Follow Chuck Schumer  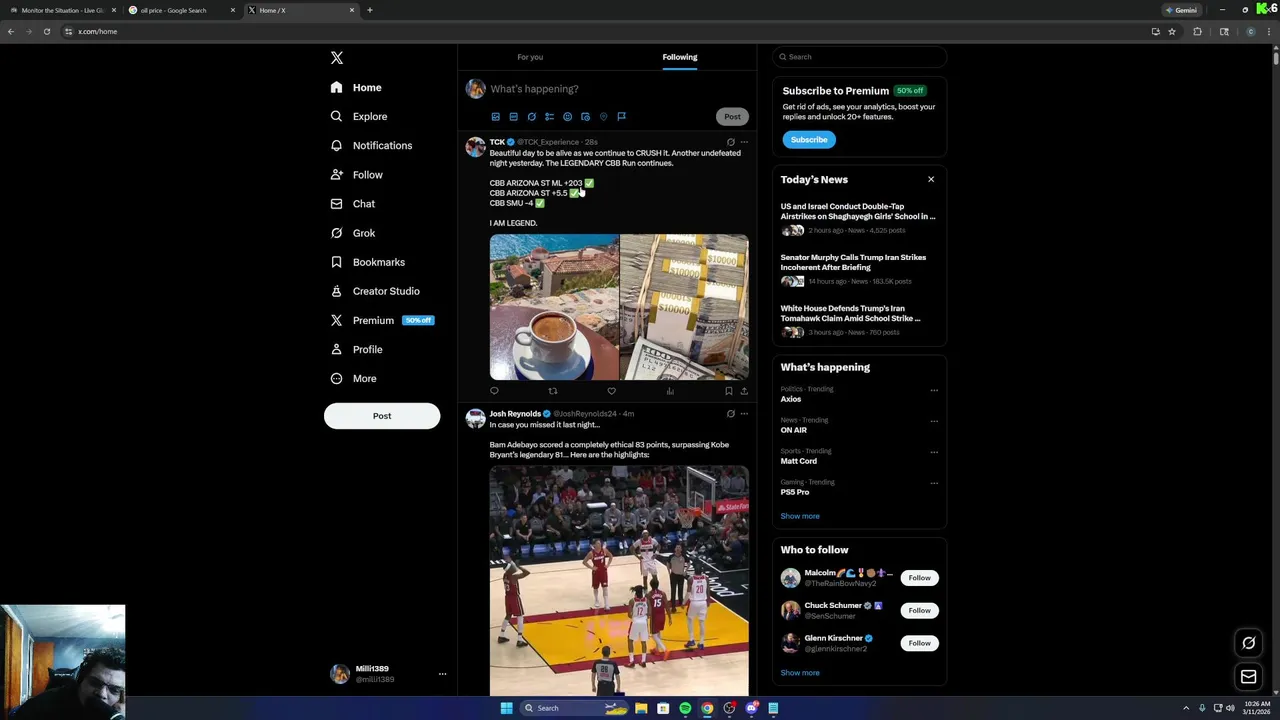[919, 610]
